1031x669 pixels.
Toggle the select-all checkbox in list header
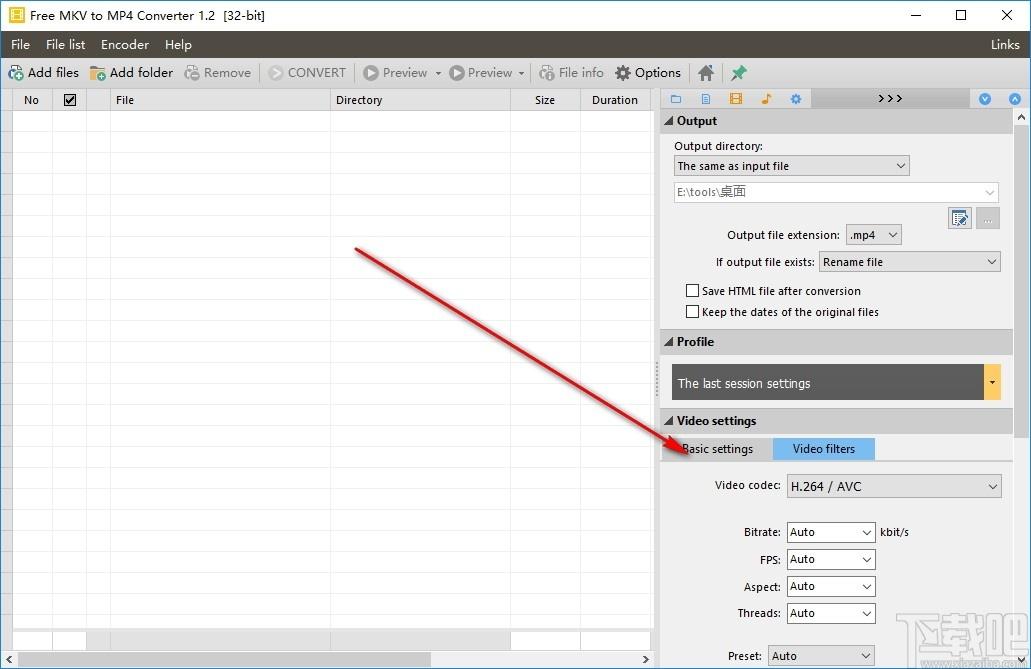pyautogui.click(x=70, y=100)
